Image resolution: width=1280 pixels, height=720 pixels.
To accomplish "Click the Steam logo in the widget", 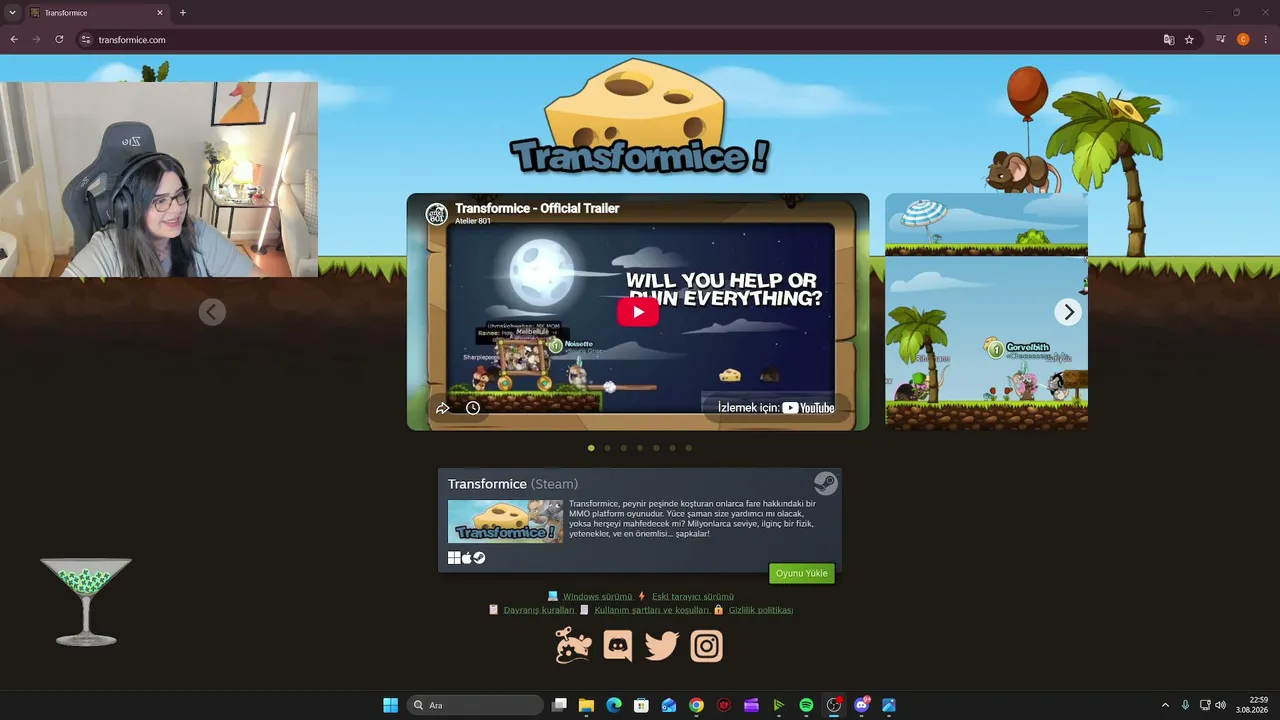I will pyautogui.click(x=825, y=484).
